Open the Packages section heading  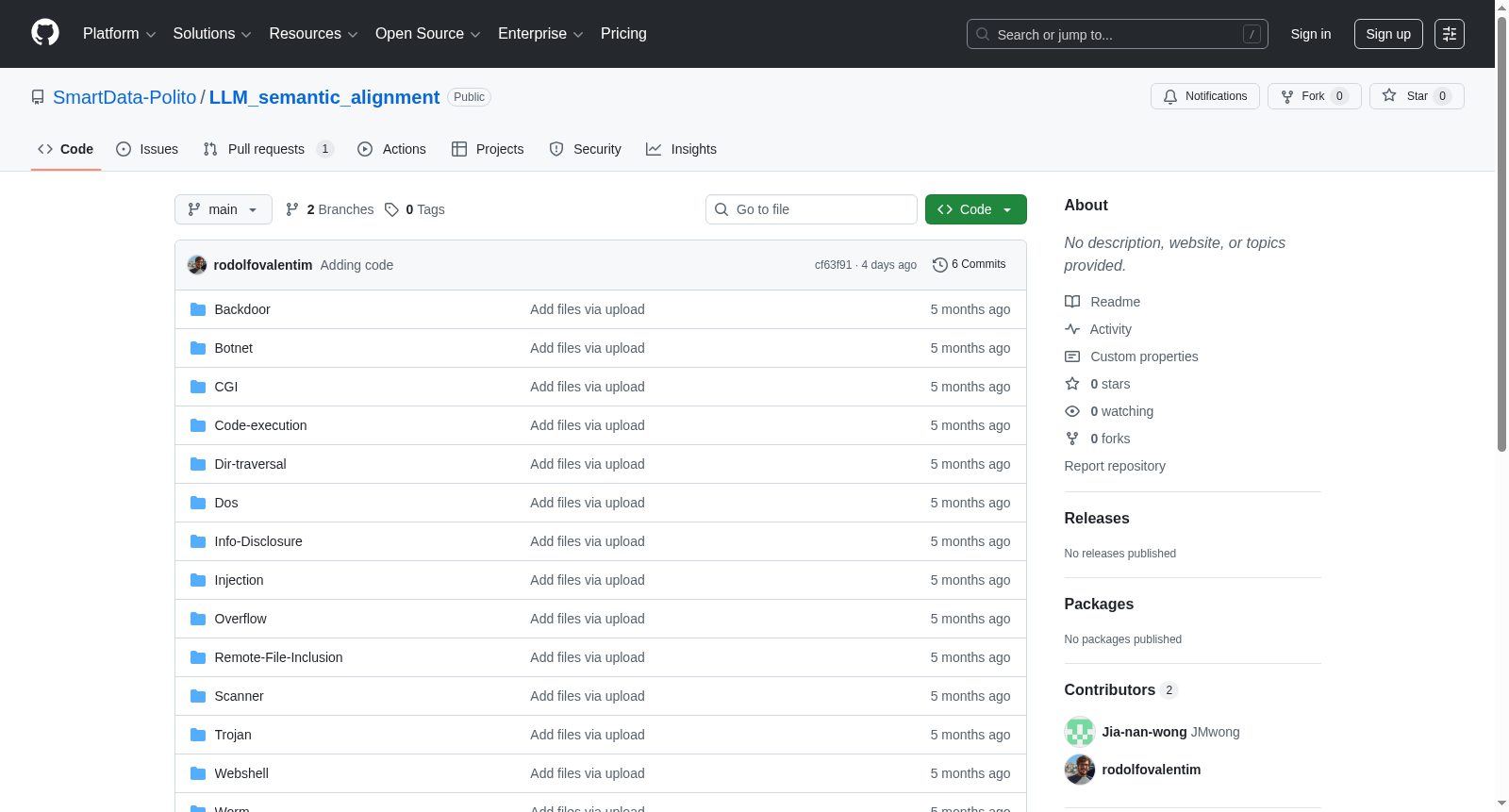coord(1099,605)
